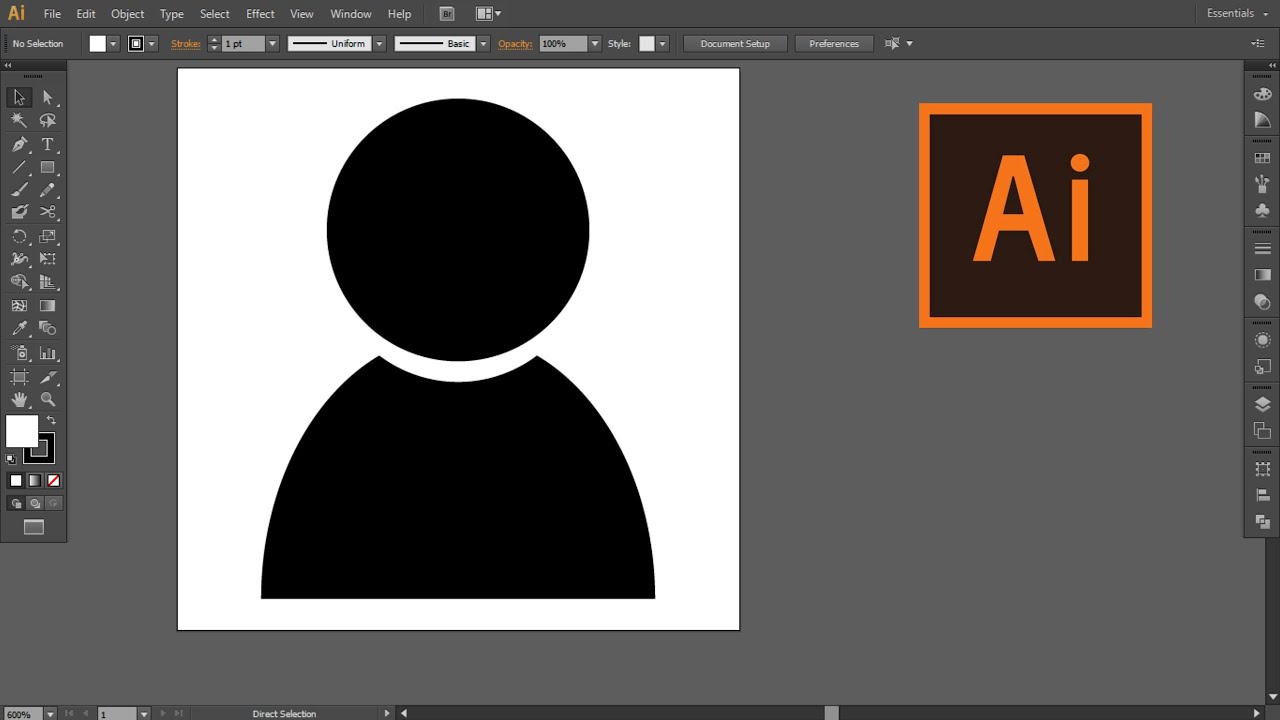This screenshot has height=720, width=1280.
Task: Open the Basic brush definition dropdown
Action: 484,44
